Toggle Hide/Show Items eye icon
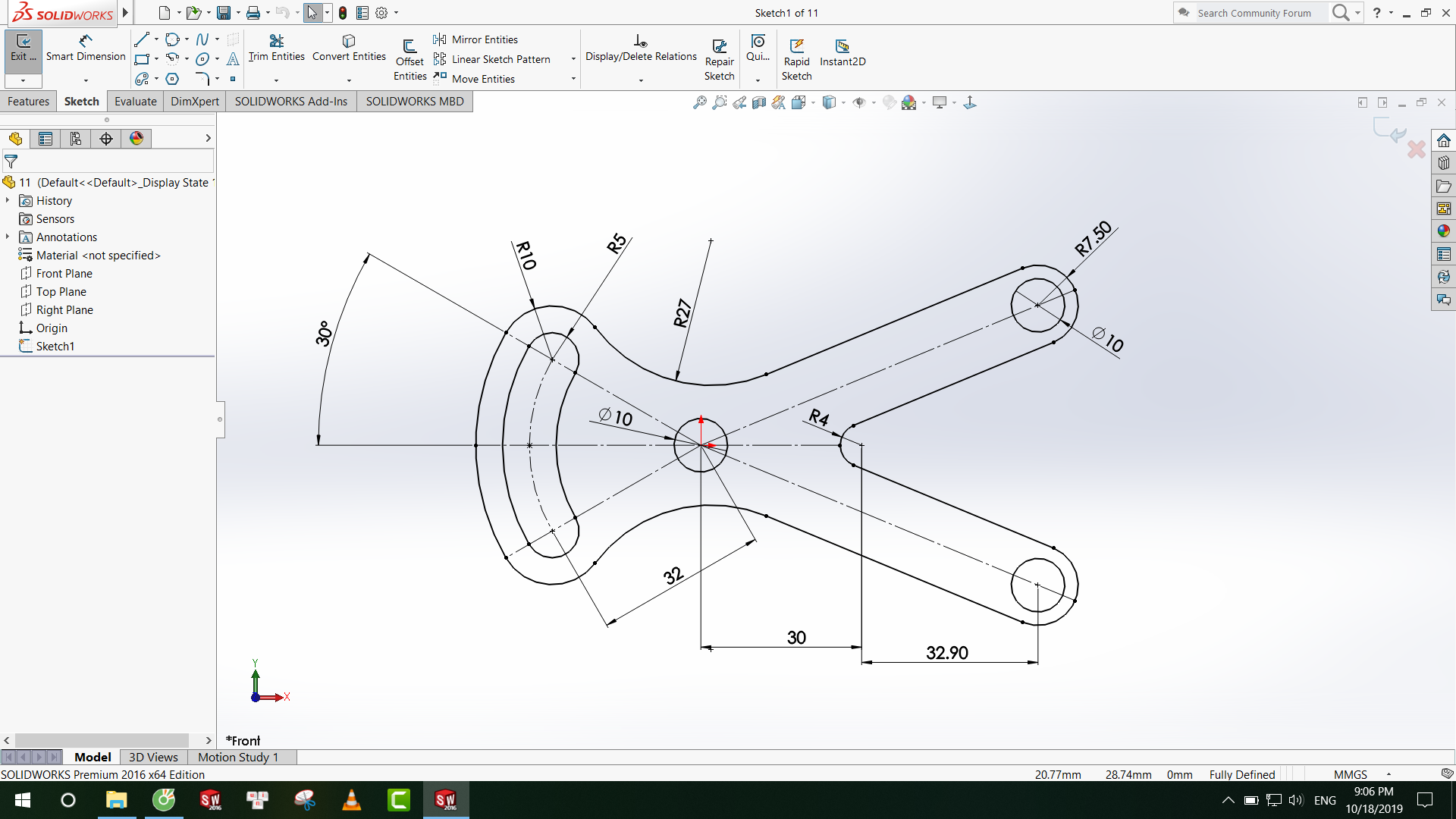1456x819 pixels. pyautogui.click(x=859, y=102)
